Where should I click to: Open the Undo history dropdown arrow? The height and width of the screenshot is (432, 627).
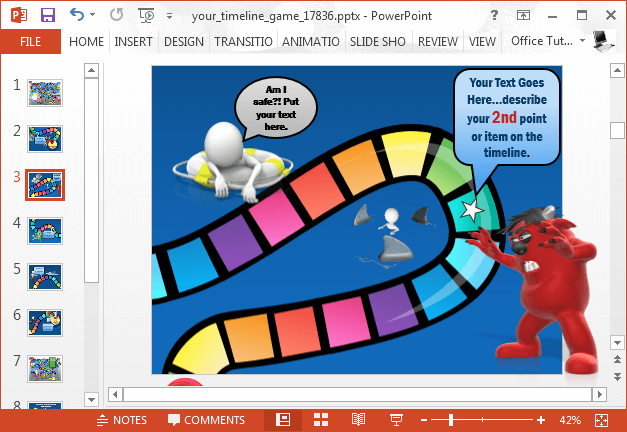pos(93,15)
